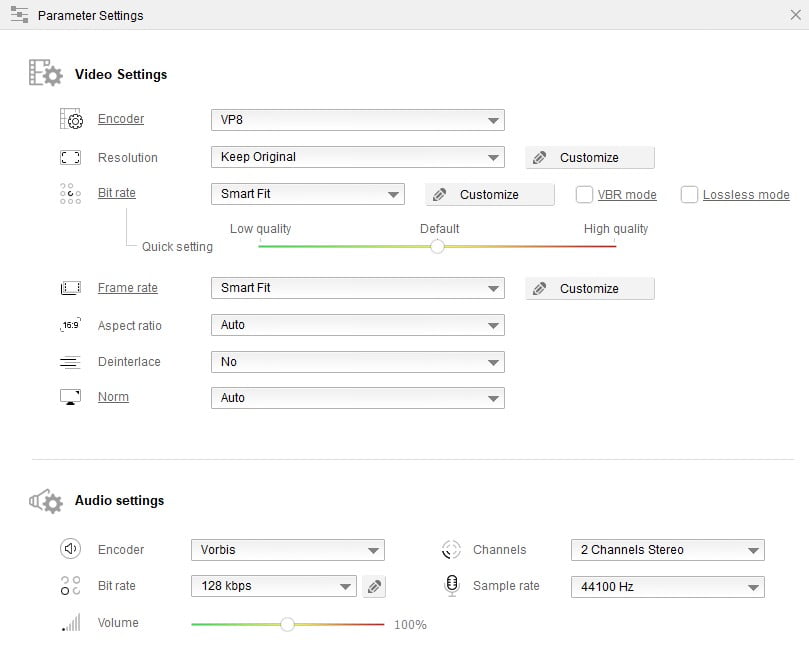The height and width of the screenshot is (669, 809).
Task: Open the 2 Channels Stereo dropdown
Action: pyautogui.click(x=667, y=550)
